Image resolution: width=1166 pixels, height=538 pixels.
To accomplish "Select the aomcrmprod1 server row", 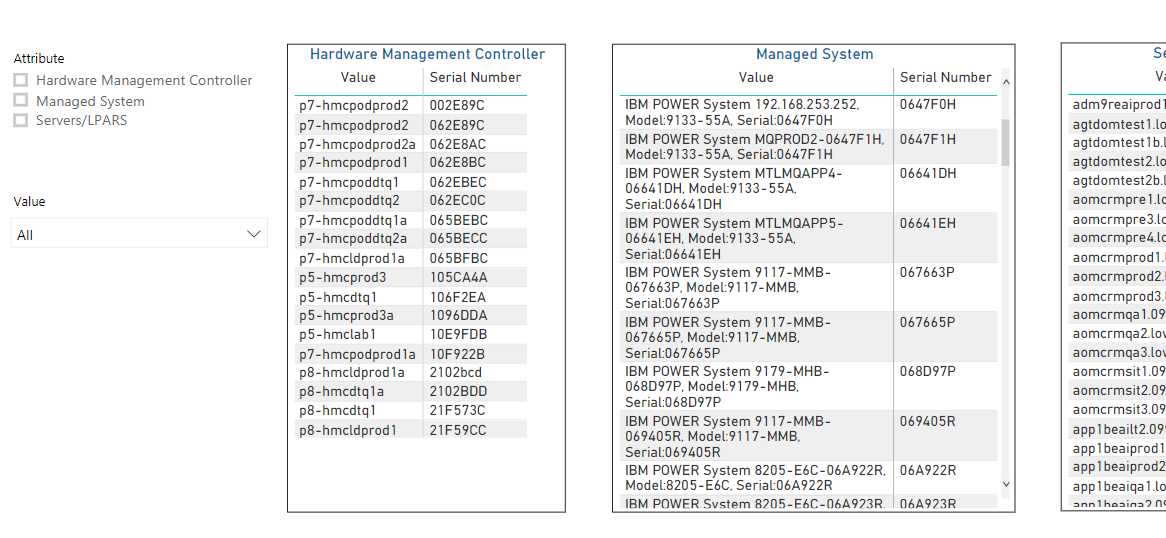I will pyautogui.click(x=1117, y=257).
